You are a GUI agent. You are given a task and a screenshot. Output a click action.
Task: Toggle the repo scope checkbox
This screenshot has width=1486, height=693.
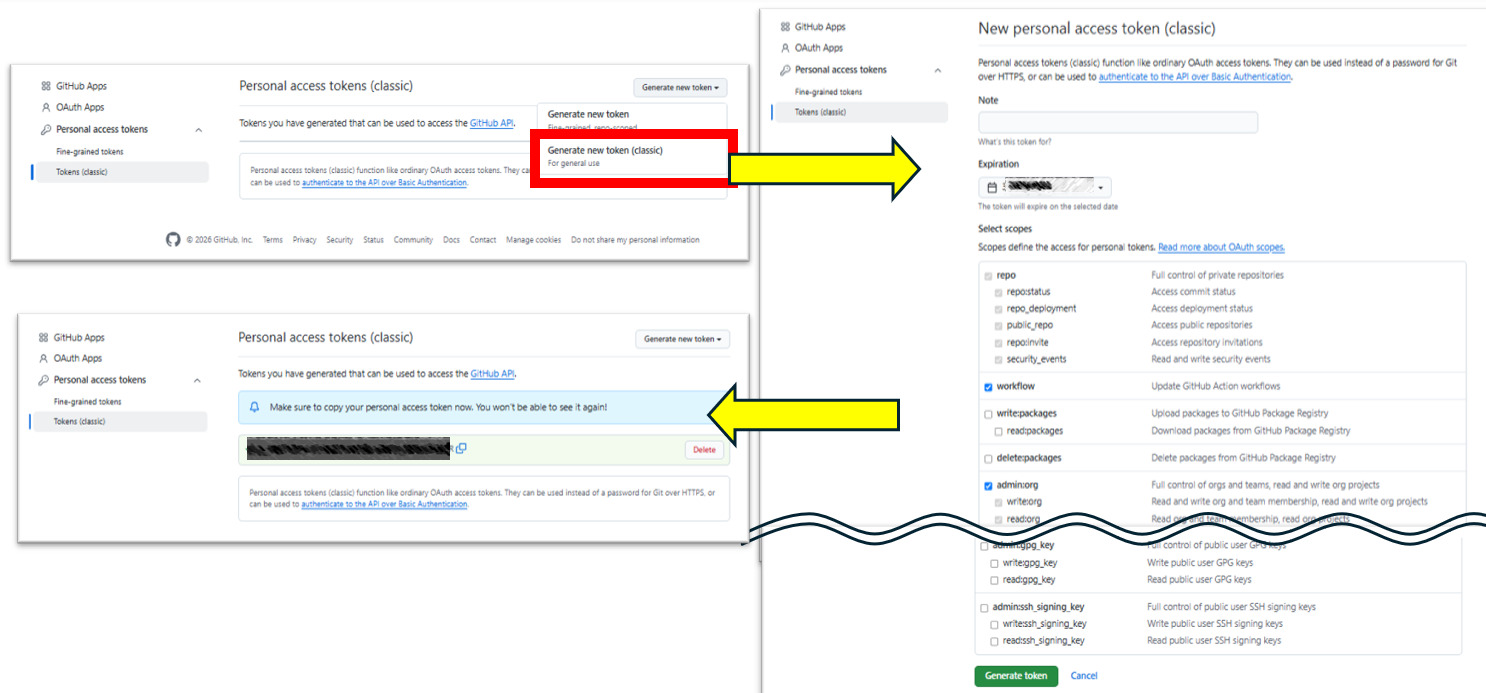(988, 275)
